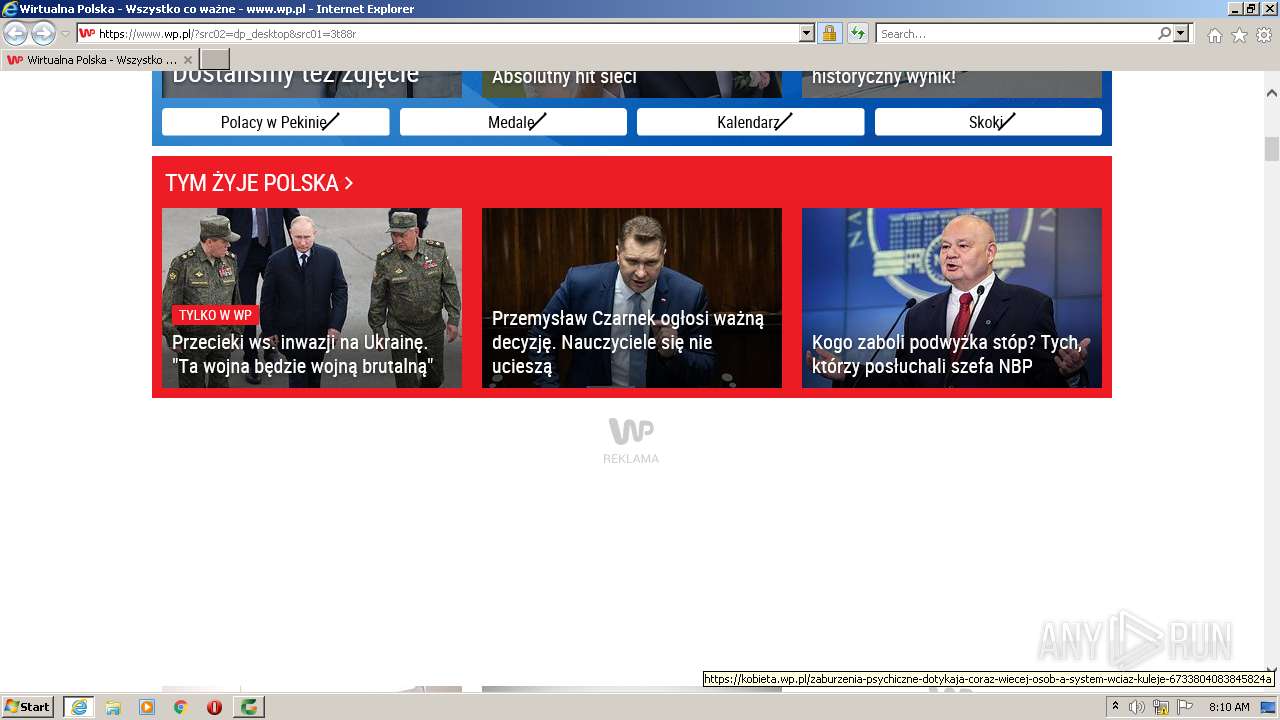The width and height of the screenshot is (1280, 720).
Task: Open Windows Explorer folder taskbar icon
Action: [113, 707]
